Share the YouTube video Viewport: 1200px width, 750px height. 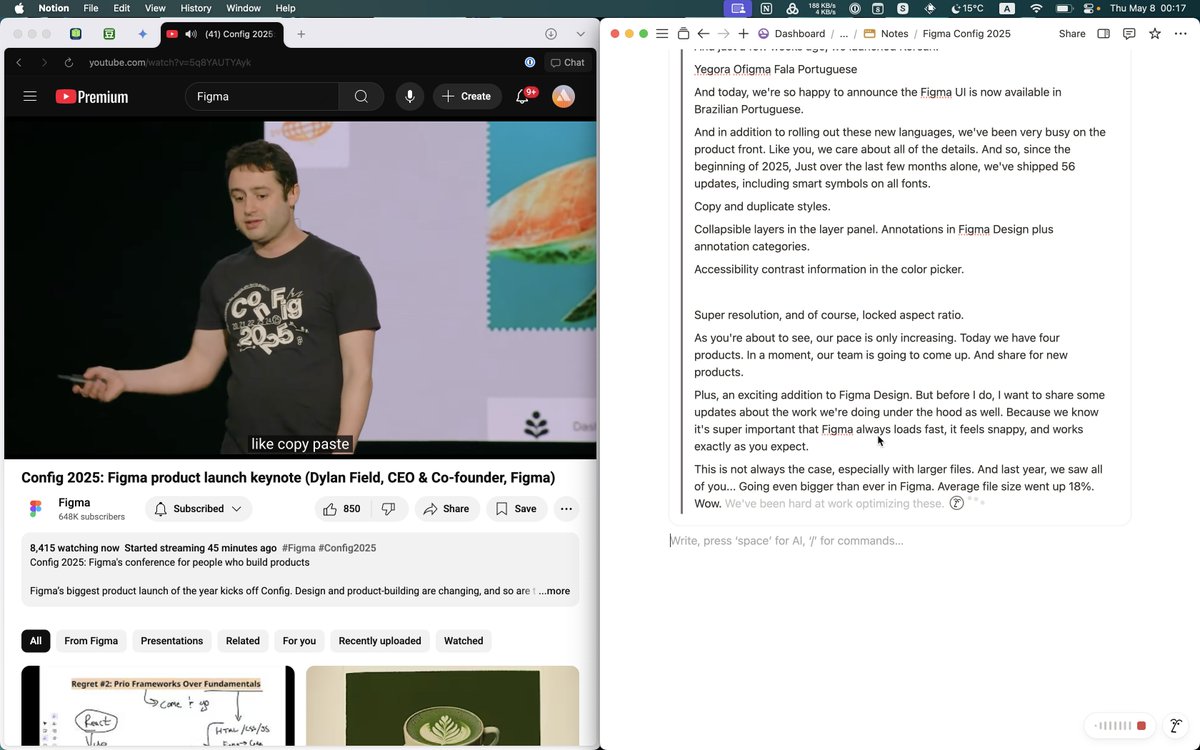point(446,509)
